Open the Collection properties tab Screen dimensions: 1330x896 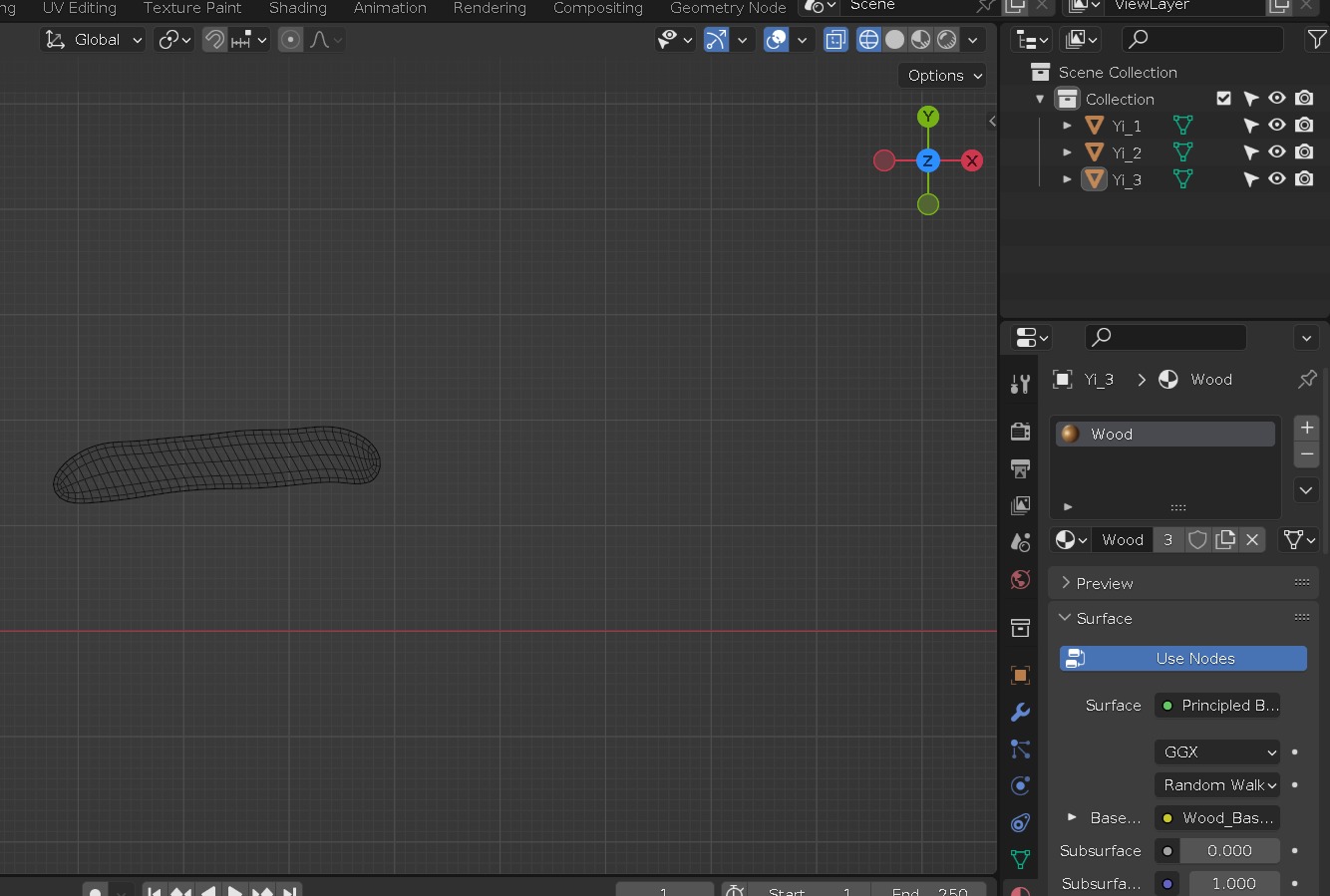pos(1020,628)
